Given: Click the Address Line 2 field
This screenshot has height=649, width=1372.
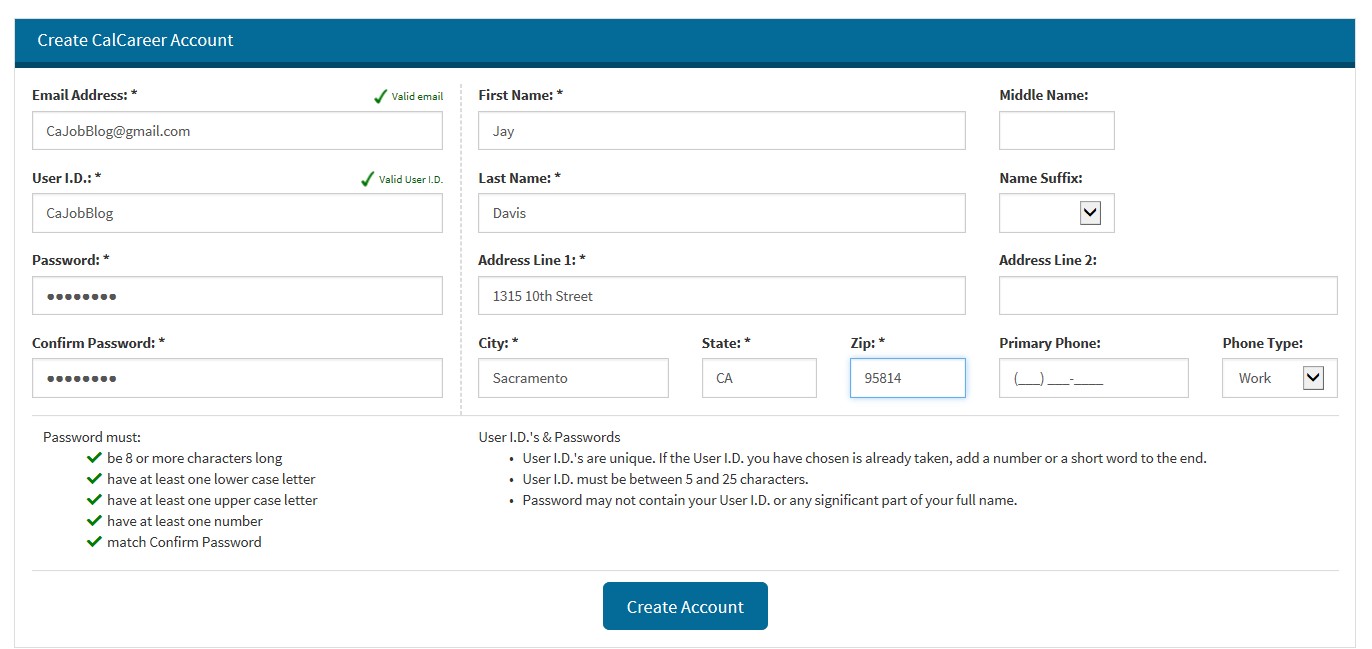Looking at the screenshot, I should coord(1168,296).
